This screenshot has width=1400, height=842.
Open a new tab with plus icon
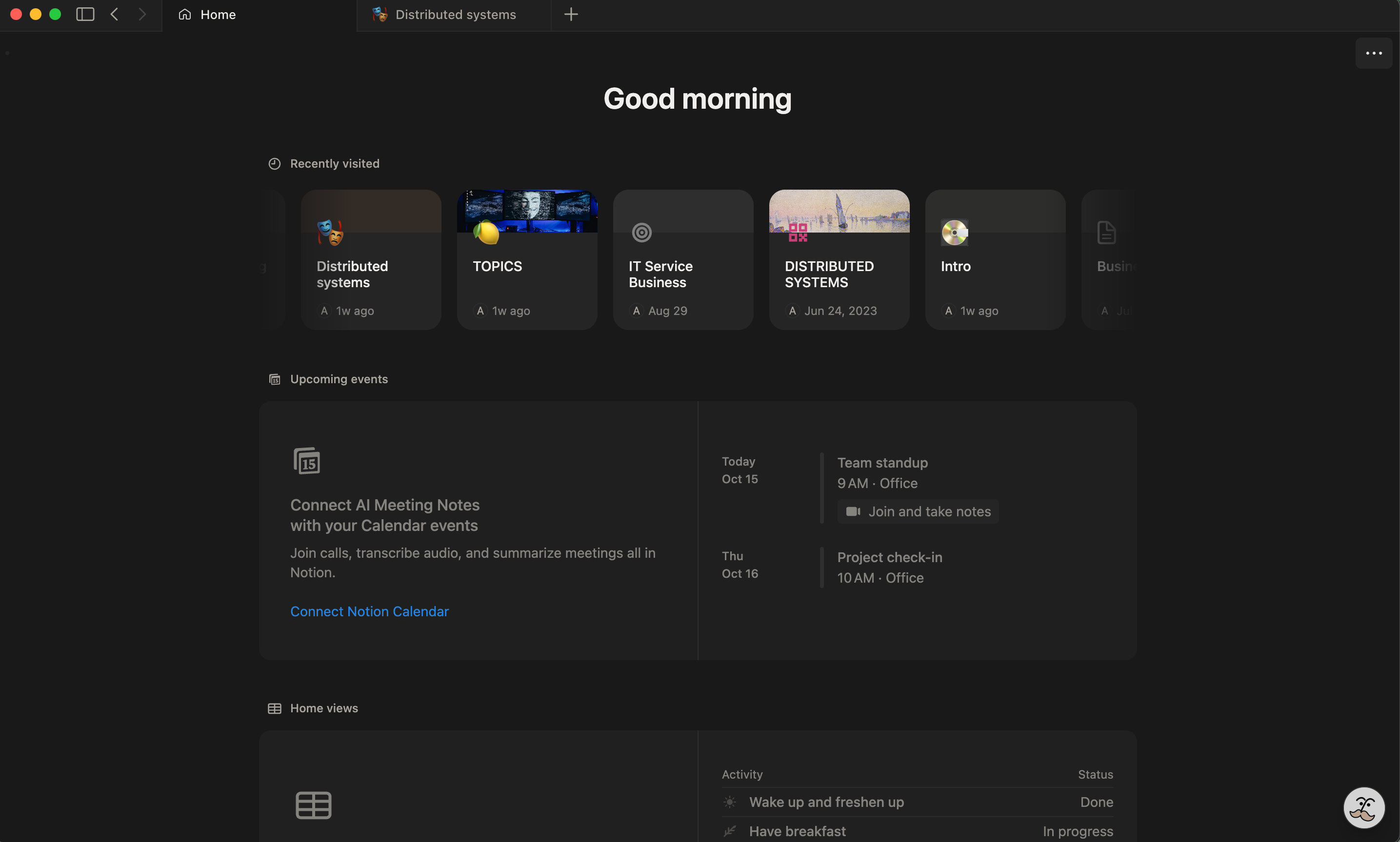(x=571, y=14)
